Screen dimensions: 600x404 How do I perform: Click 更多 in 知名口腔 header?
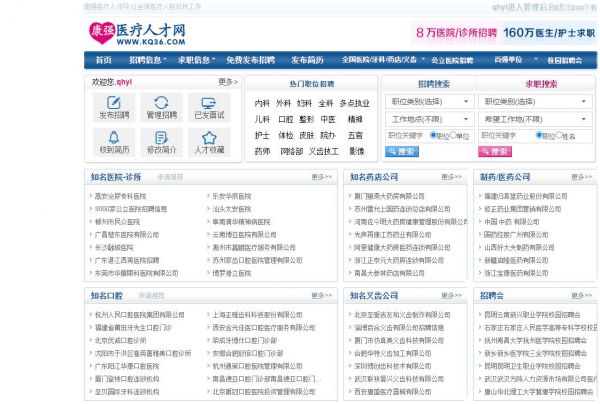(x=322, y=295)
